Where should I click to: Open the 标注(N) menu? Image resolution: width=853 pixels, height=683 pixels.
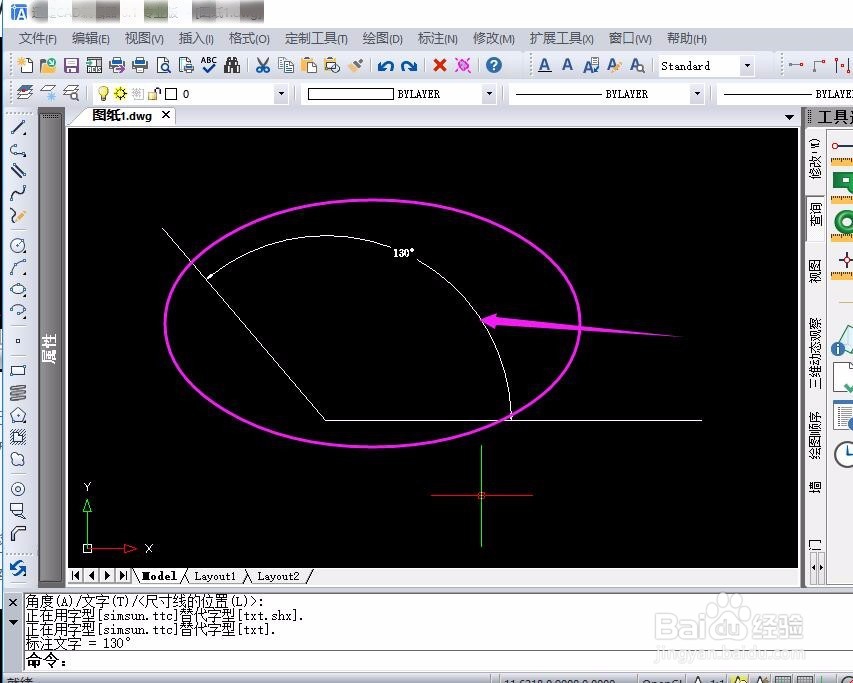tap(437, 39)
